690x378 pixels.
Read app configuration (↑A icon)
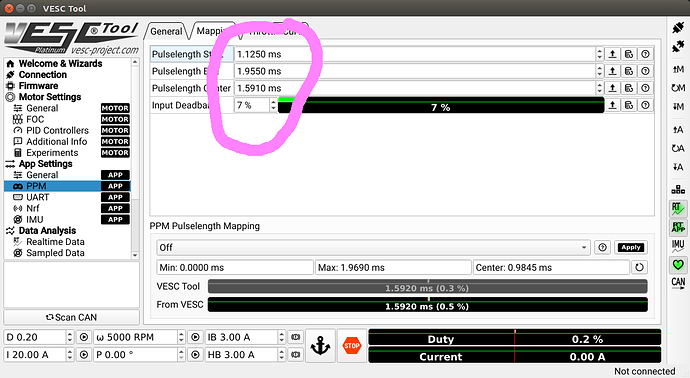678,129
